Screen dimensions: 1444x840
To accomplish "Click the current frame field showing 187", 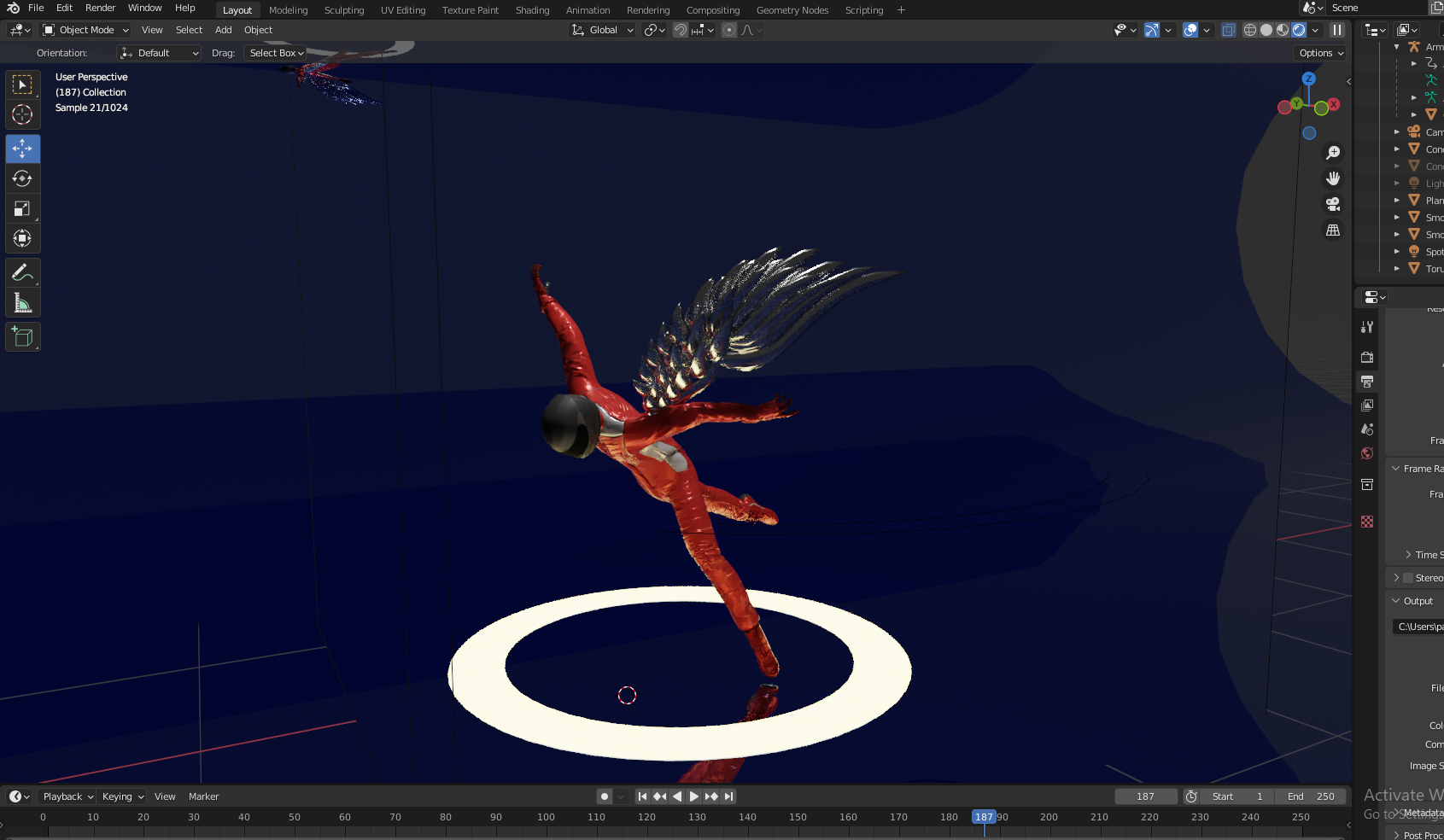I will [x=1145, y=796].
